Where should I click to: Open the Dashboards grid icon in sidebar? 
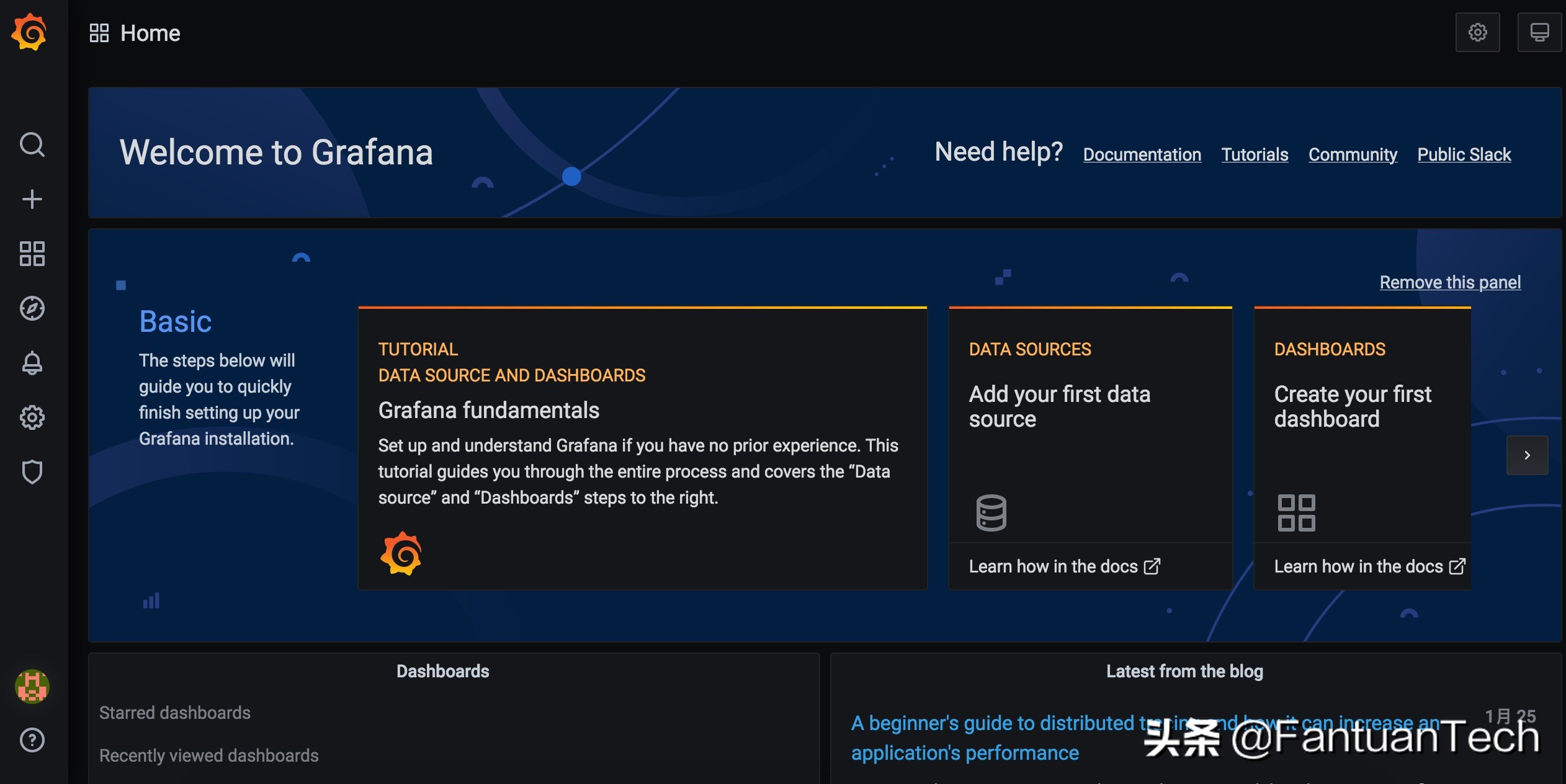click(32, 254)
